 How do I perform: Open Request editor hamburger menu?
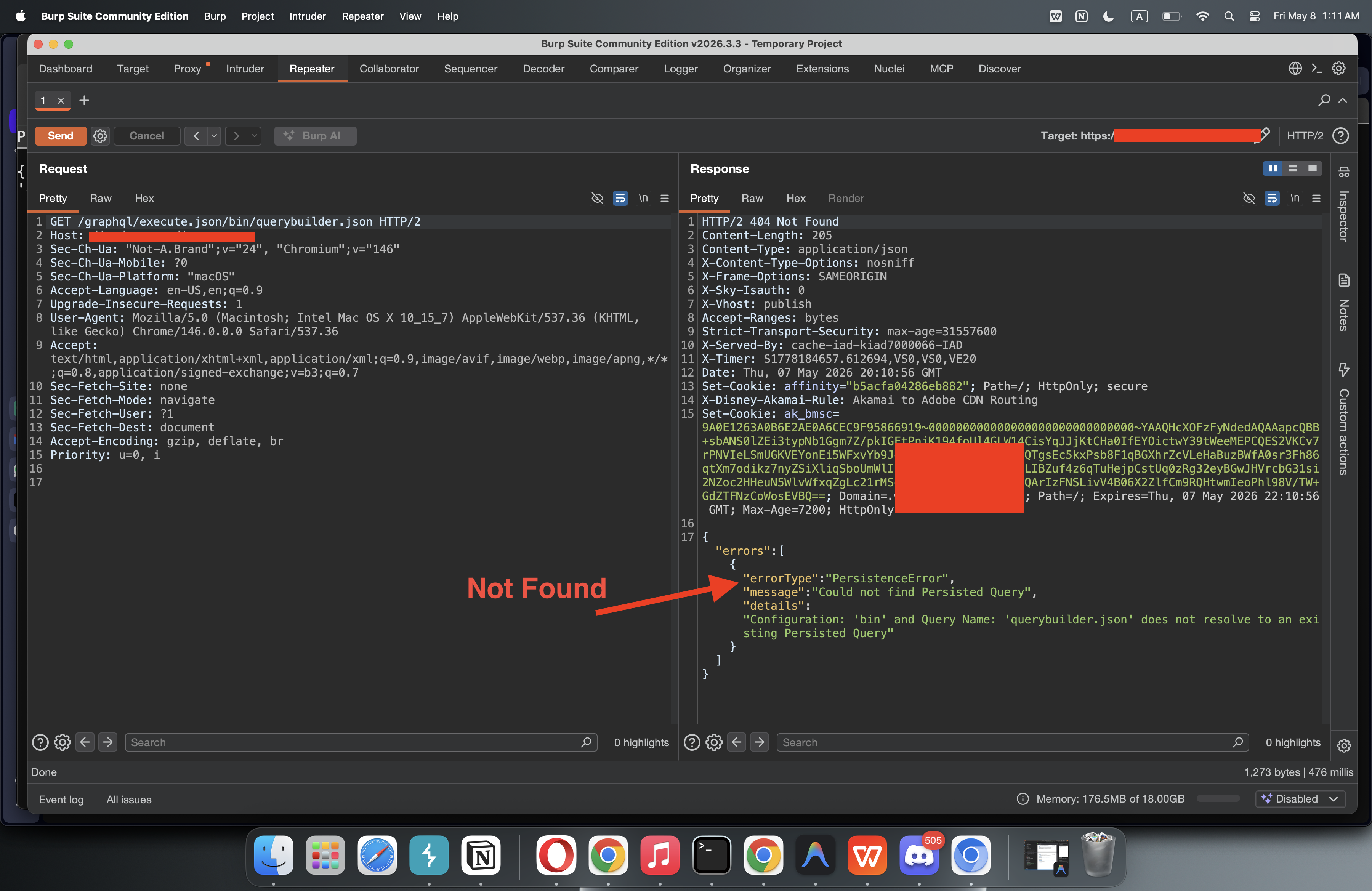click(665, 198)
